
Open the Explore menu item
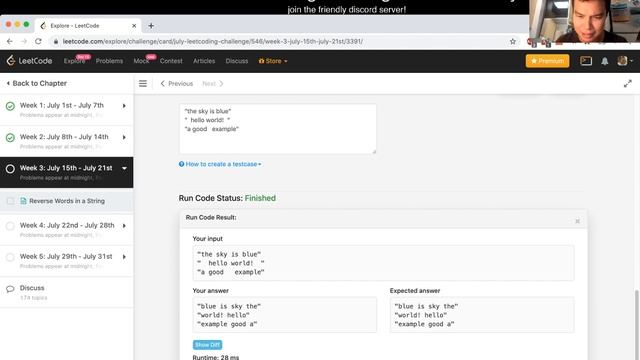(75, 61)
